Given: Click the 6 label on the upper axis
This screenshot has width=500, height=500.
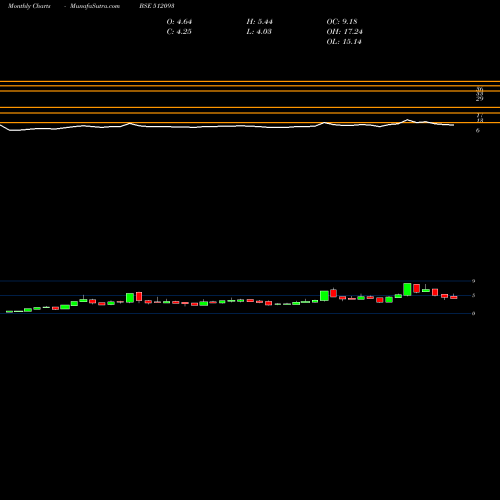Looking at the screenshot, I should point(478,130).
